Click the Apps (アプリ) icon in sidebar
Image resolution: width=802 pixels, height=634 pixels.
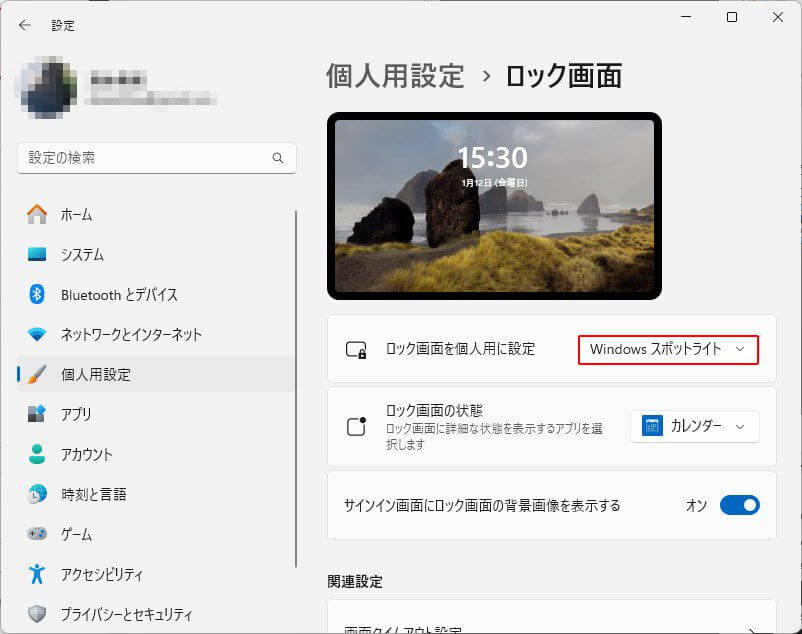[x=37, y=414]
